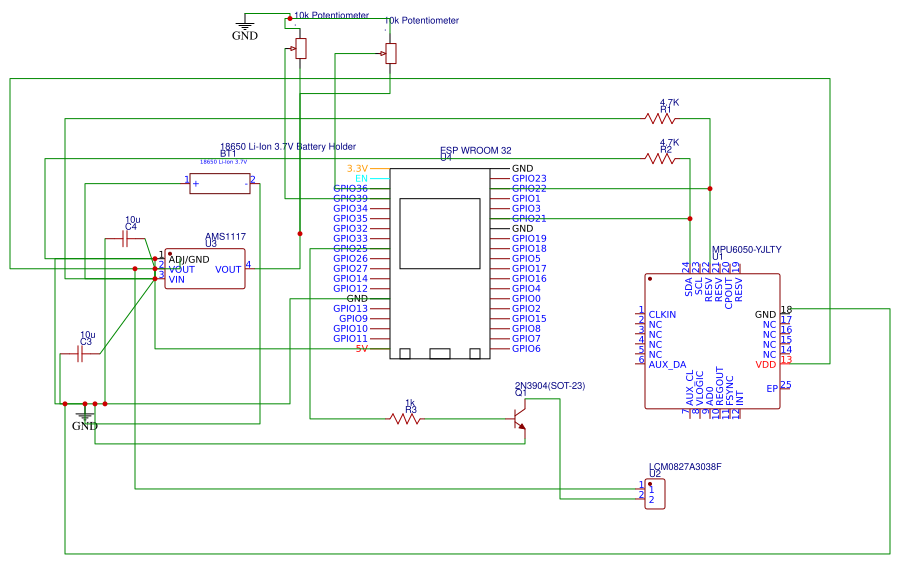This screenshot has width=900, height=564.
Task: Click the battery plus terminal pin 1
Action: tap(187, 180)
